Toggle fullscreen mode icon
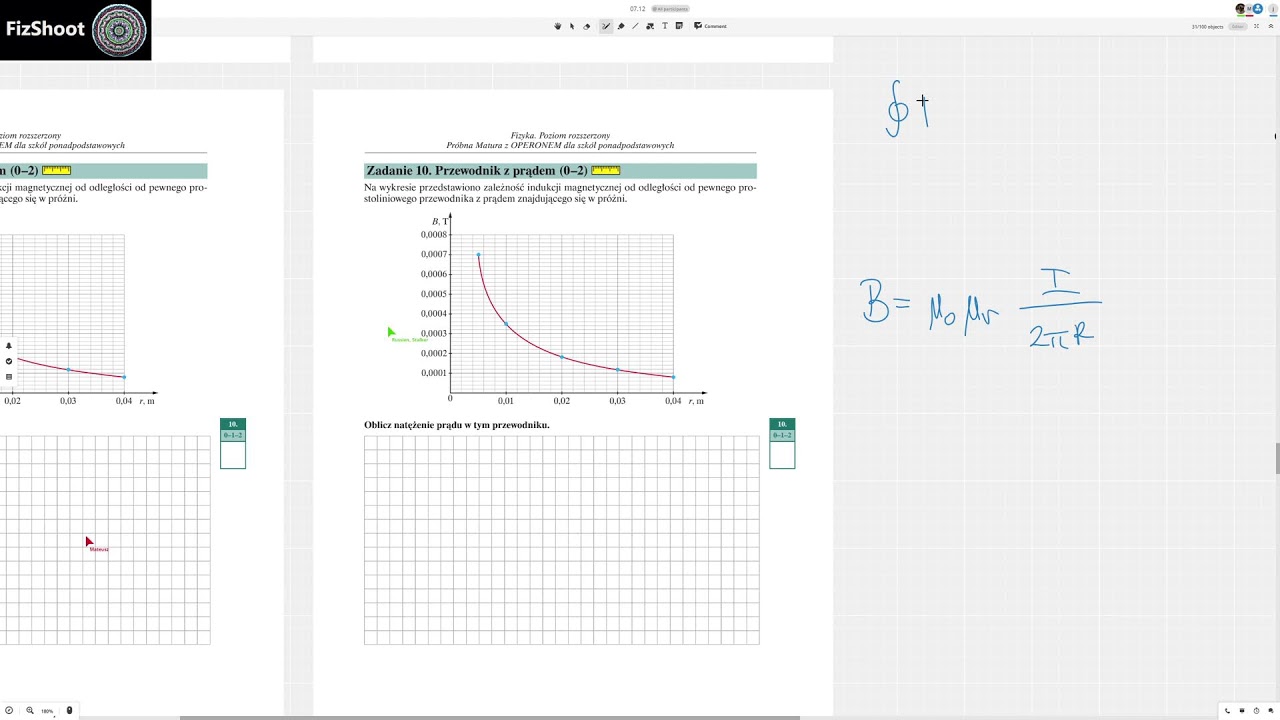1280x720 pixels. tap(1256, 26)
